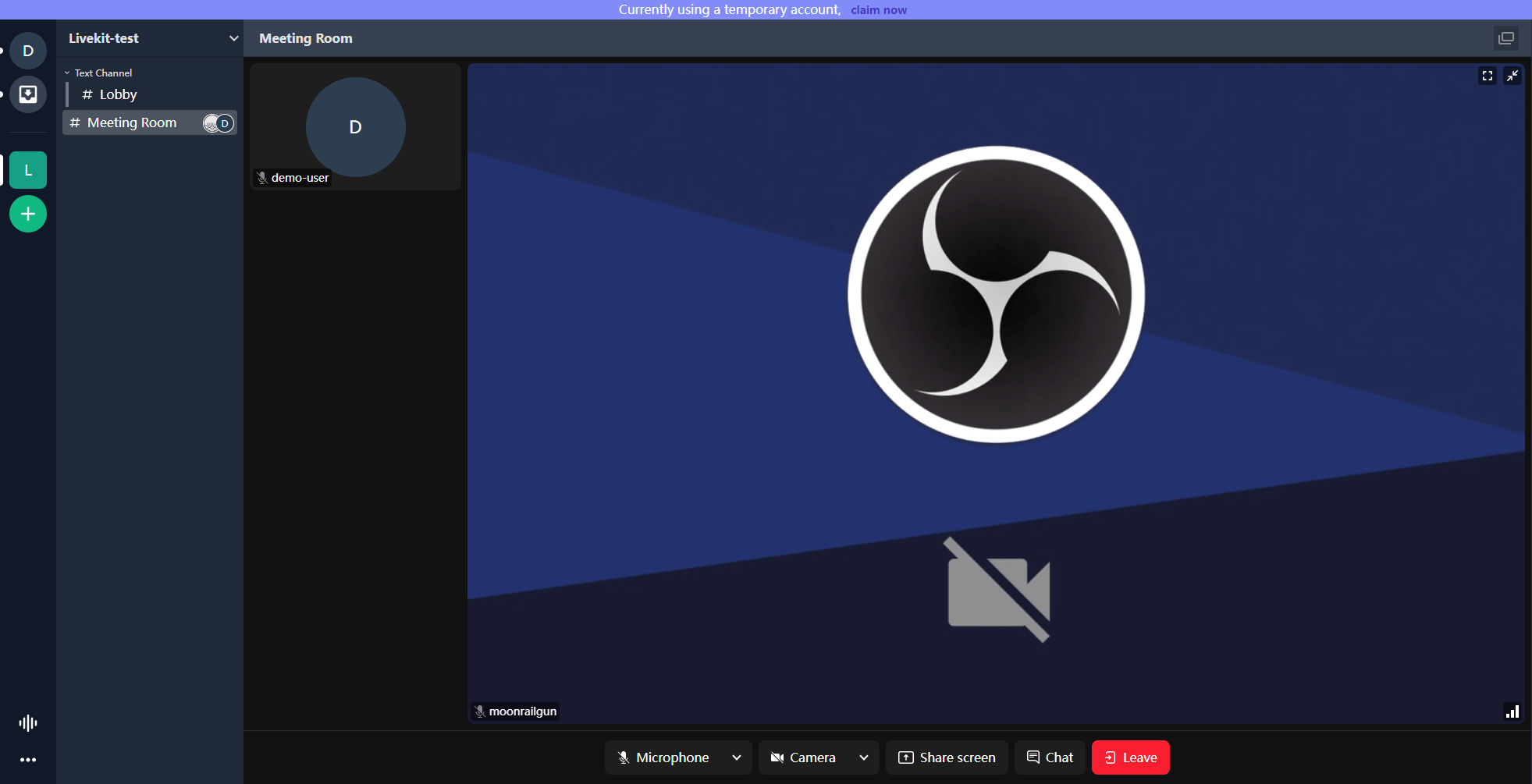Open the Microphone device dropdown arrow

(x=737, y=757)
